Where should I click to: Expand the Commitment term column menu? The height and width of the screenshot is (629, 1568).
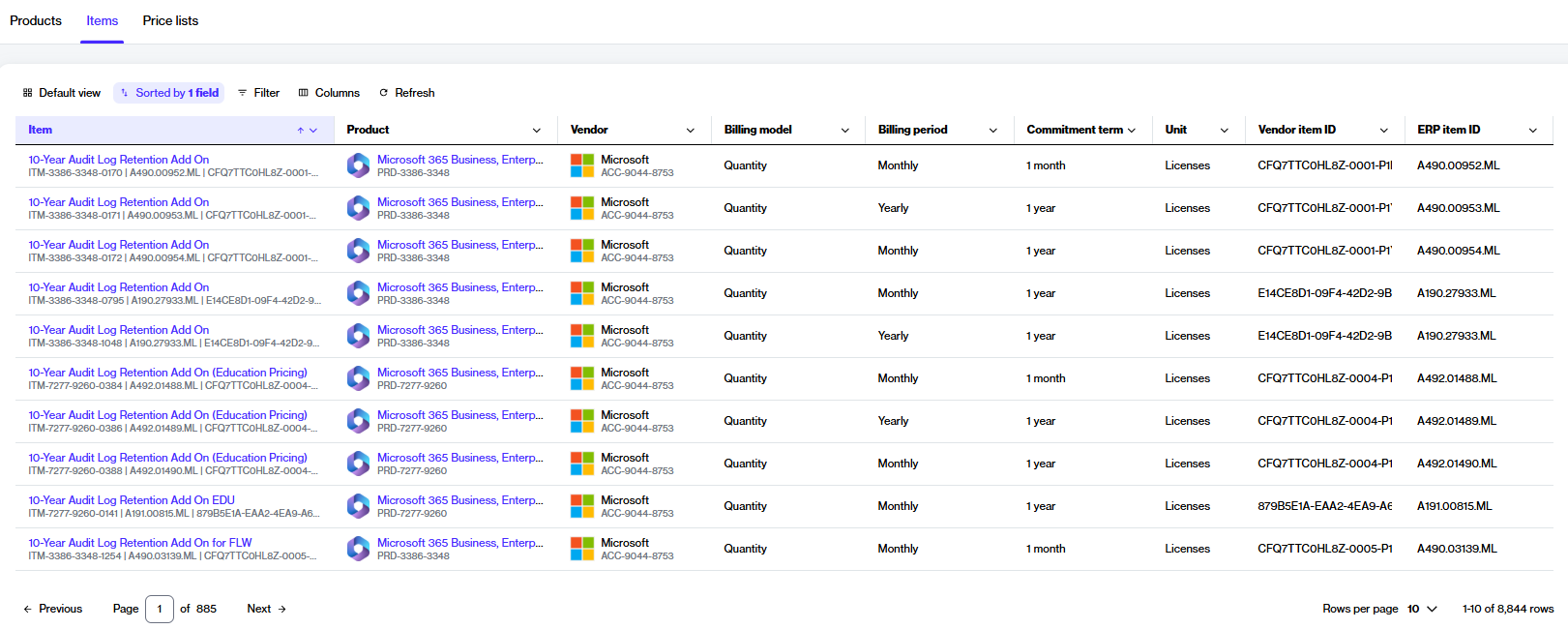click(1132, 130)
